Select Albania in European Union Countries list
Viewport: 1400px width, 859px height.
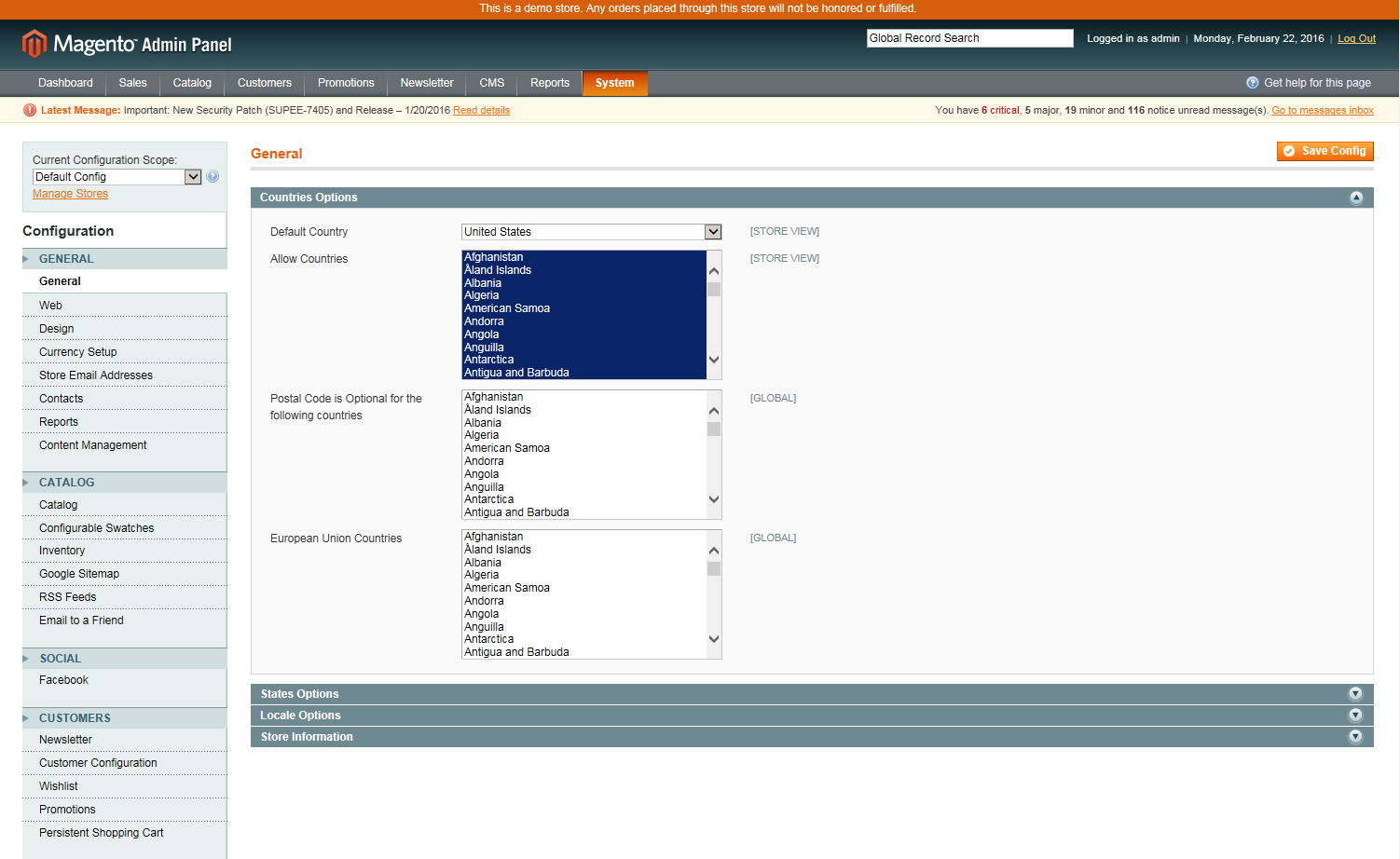(x=584, y=563)
